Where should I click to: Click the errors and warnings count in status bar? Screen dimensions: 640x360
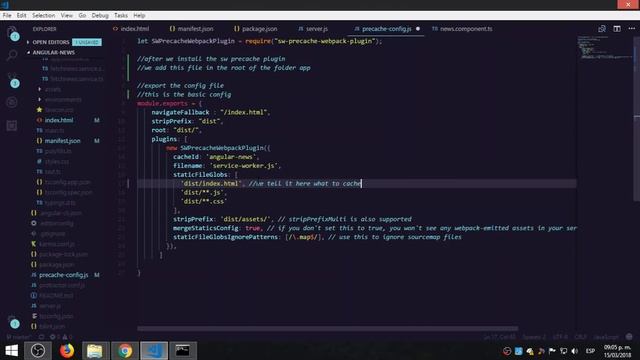[61, 337]
